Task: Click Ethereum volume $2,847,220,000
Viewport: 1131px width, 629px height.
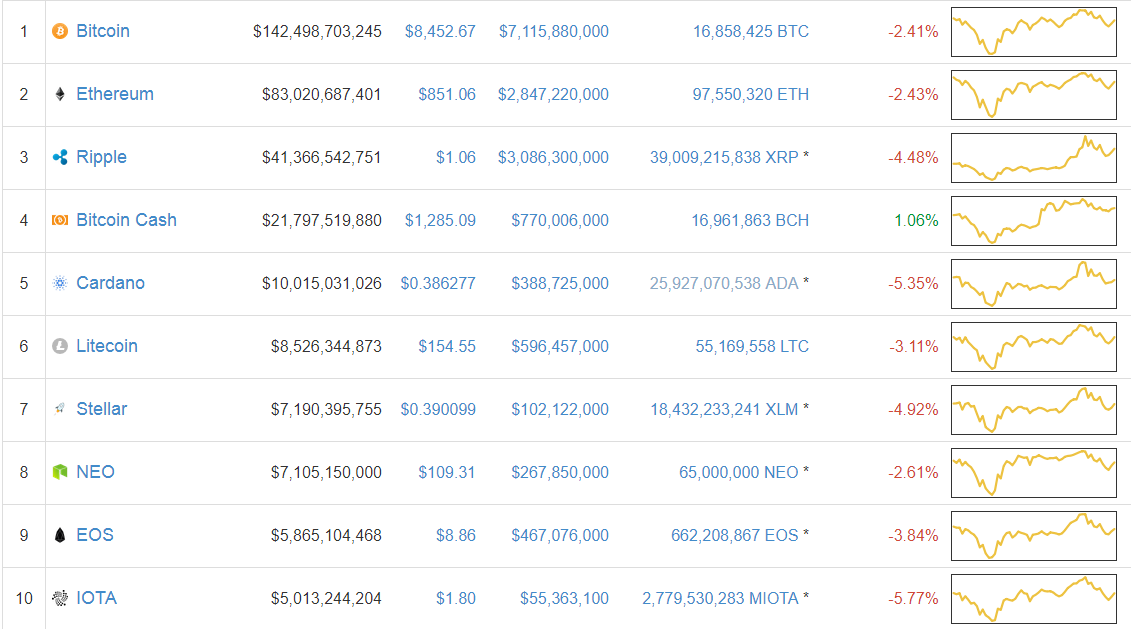Action: pos(553,94)
